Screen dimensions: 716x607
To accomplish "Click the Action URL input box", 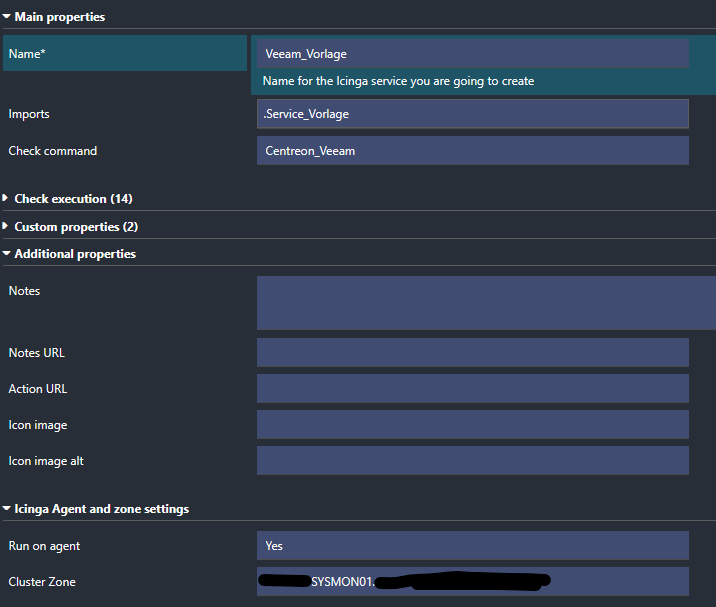I will tap(472, 389).
